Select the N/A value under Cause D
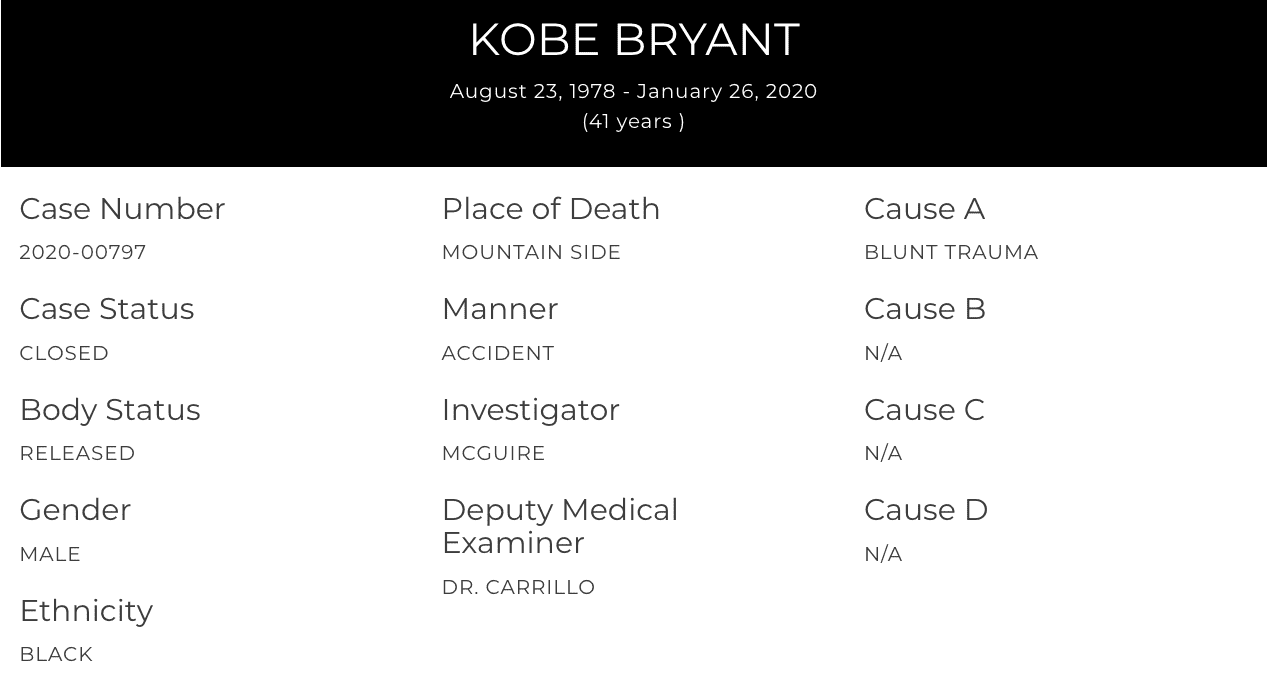Image resolution: width=1267 pixels, height=673 pixels. tap(883, 554)
